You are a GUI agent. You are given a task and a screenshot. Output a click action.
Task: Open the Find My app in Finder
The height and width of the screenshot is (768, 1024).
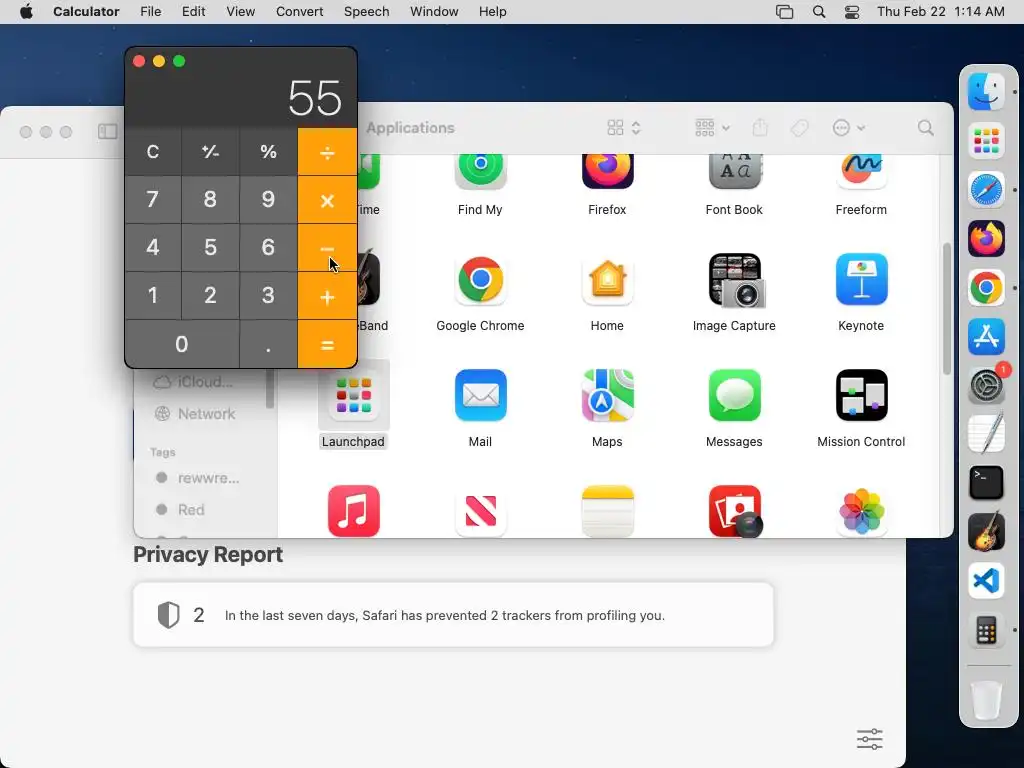pyautogui.click(x=480, y=171)
